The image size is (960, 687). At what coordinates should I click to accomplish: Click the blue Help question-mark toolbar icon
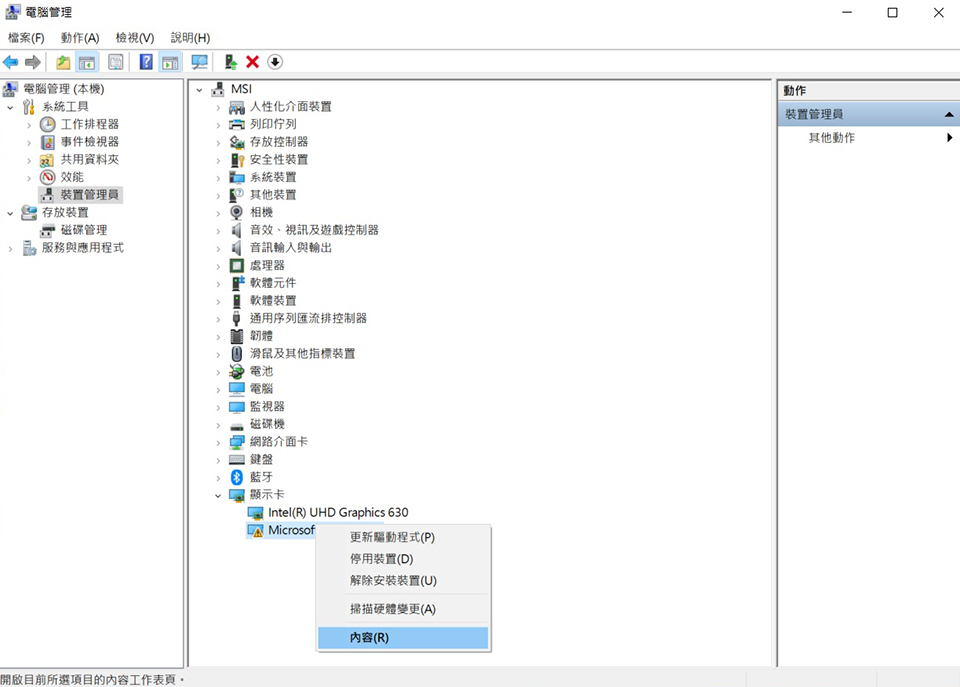(146, 62)
